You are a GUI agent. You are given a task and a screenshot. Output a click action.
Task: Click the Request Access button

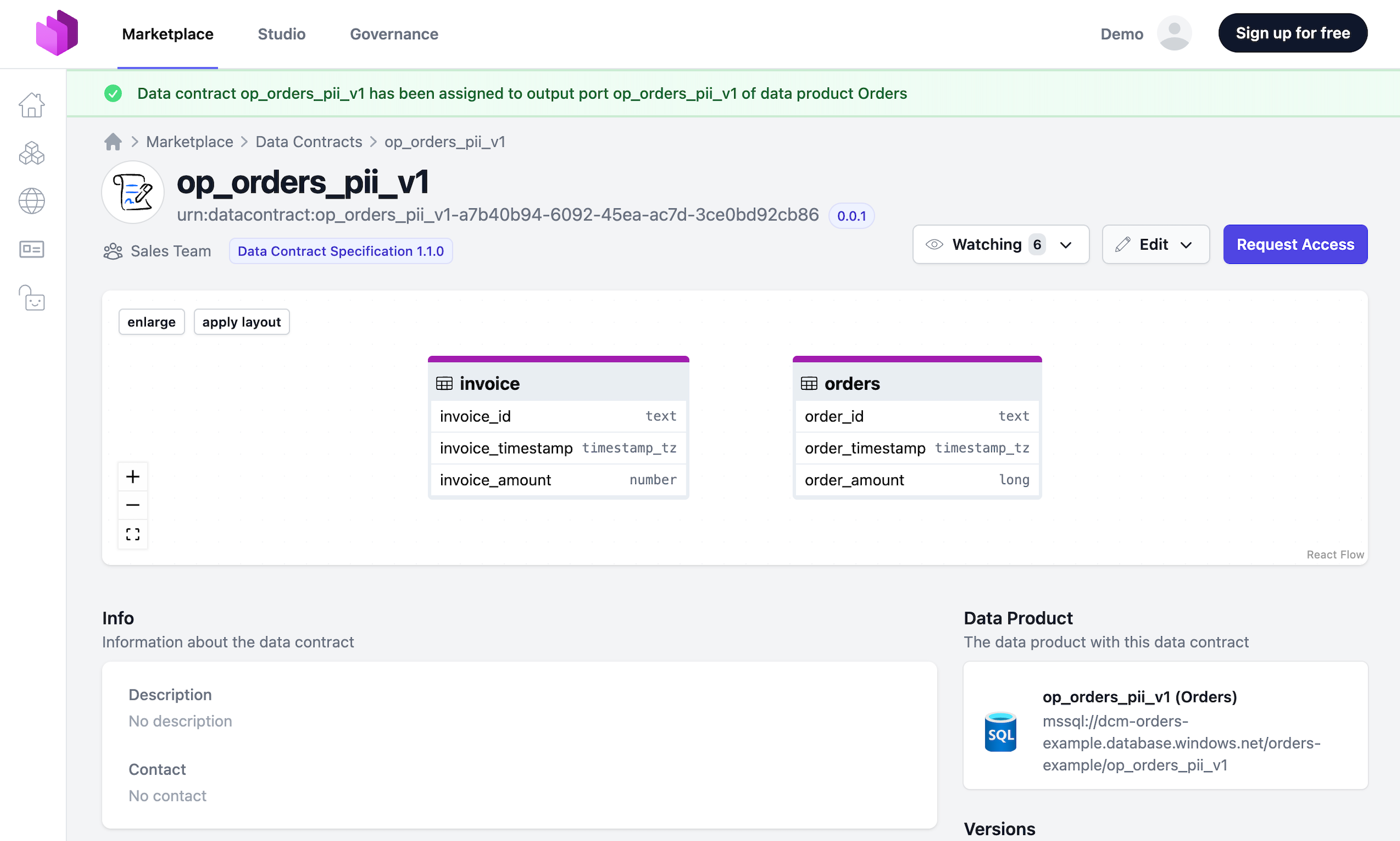[1295, 245]
